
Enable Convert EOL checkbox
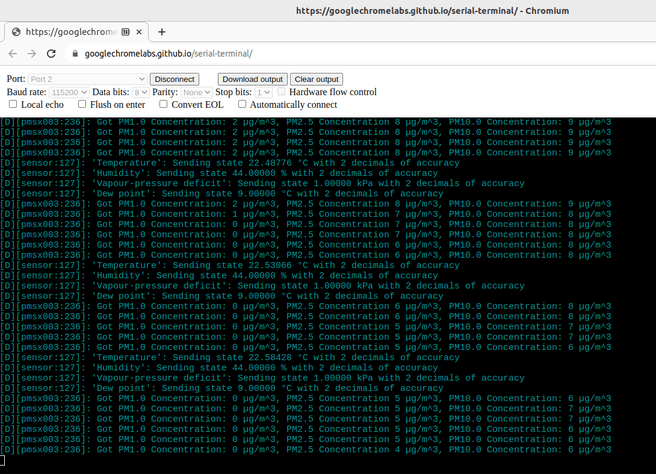tap(163, 104)
